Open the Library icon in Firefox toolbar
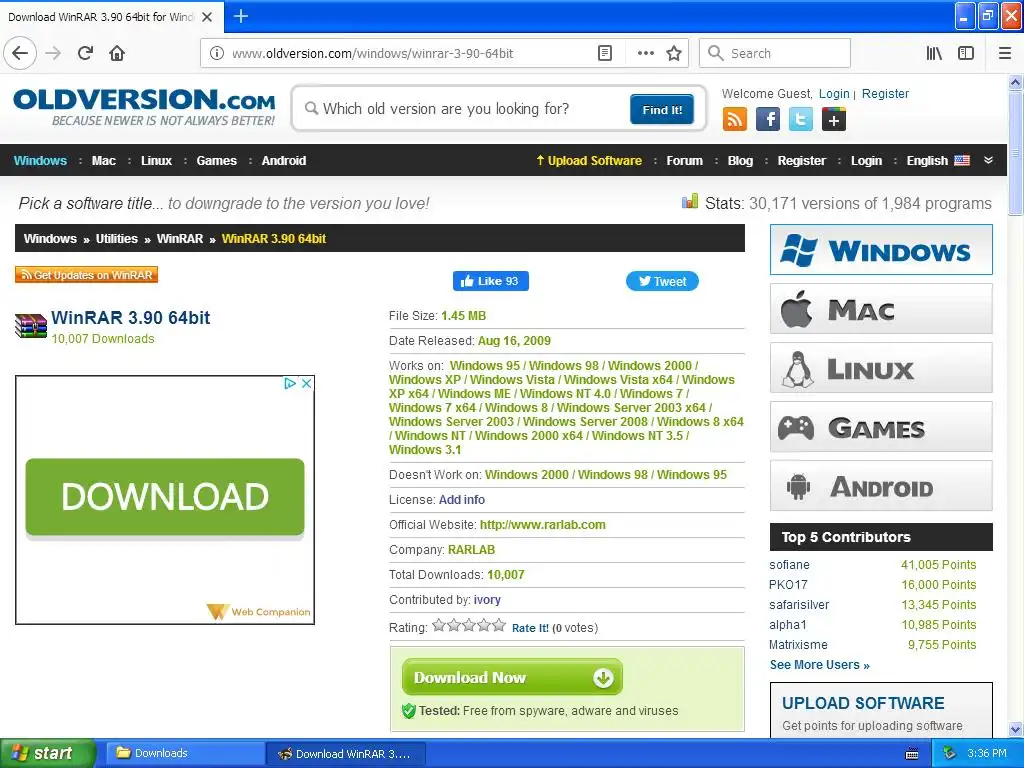This screenshot has height=768, width=1024. [x=934, y=53]
